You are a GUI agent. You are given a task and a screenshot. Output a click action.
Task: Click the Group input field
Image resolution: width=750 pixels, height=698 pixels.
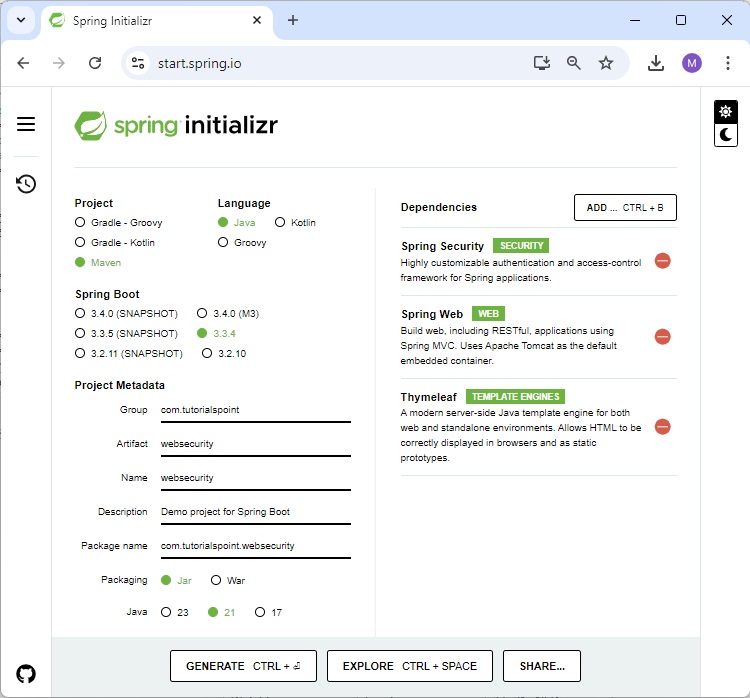point(255,410)
